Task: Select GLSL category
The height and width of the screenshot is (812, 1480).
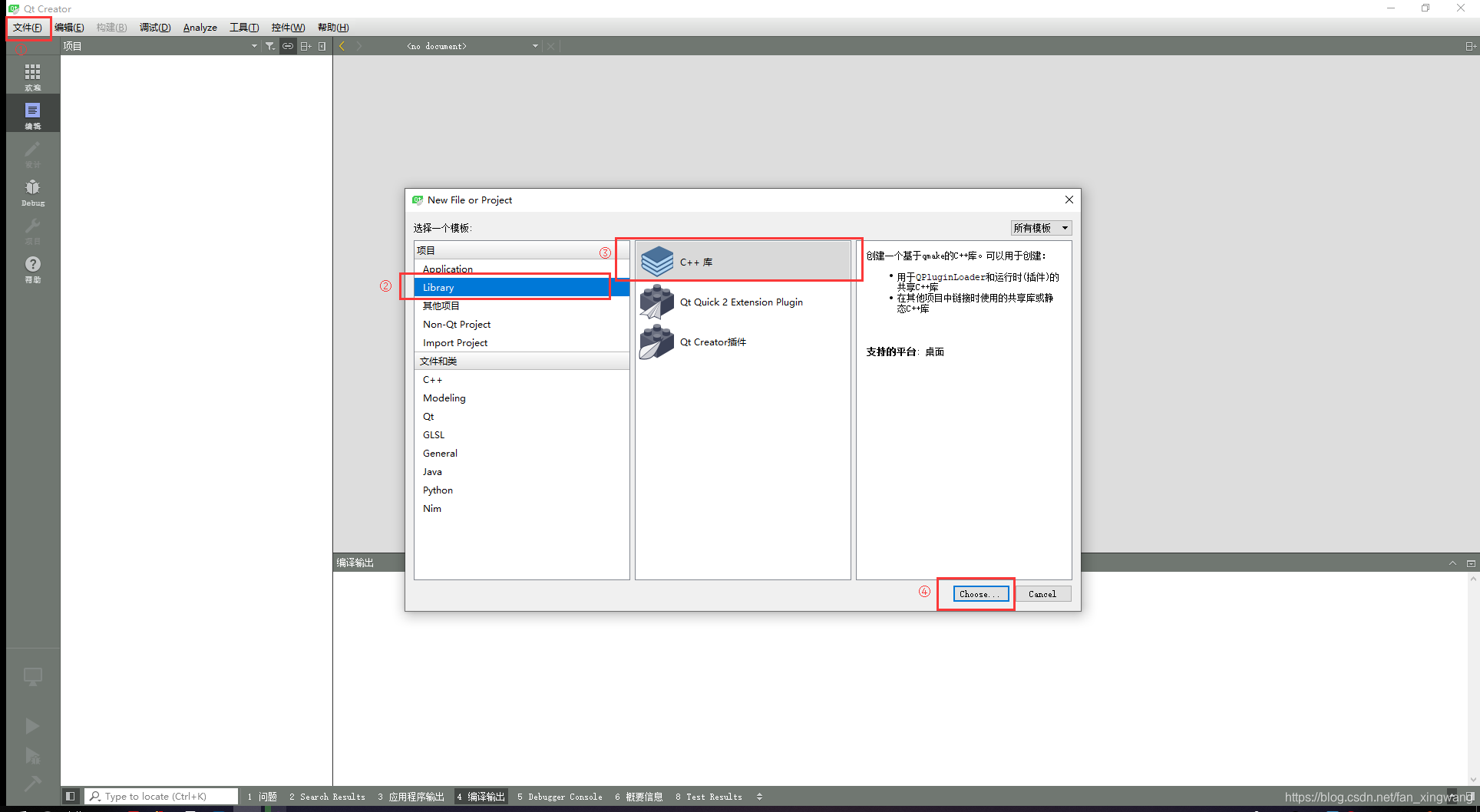Action: pos(522,434)
